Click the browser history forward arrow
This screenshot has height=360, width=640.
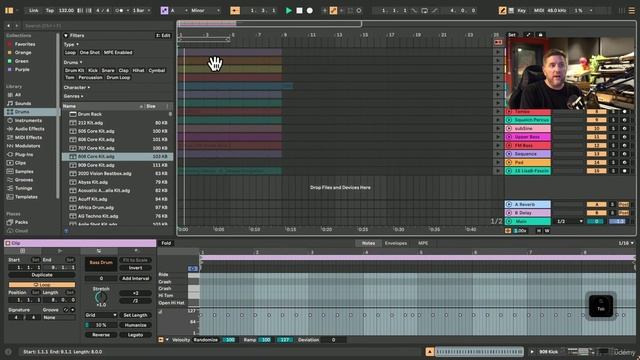17,26
